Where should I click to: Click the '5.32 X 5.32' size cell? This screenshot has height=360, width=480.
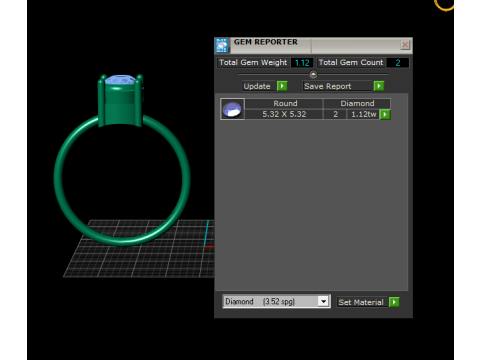(x=284, y=114)
